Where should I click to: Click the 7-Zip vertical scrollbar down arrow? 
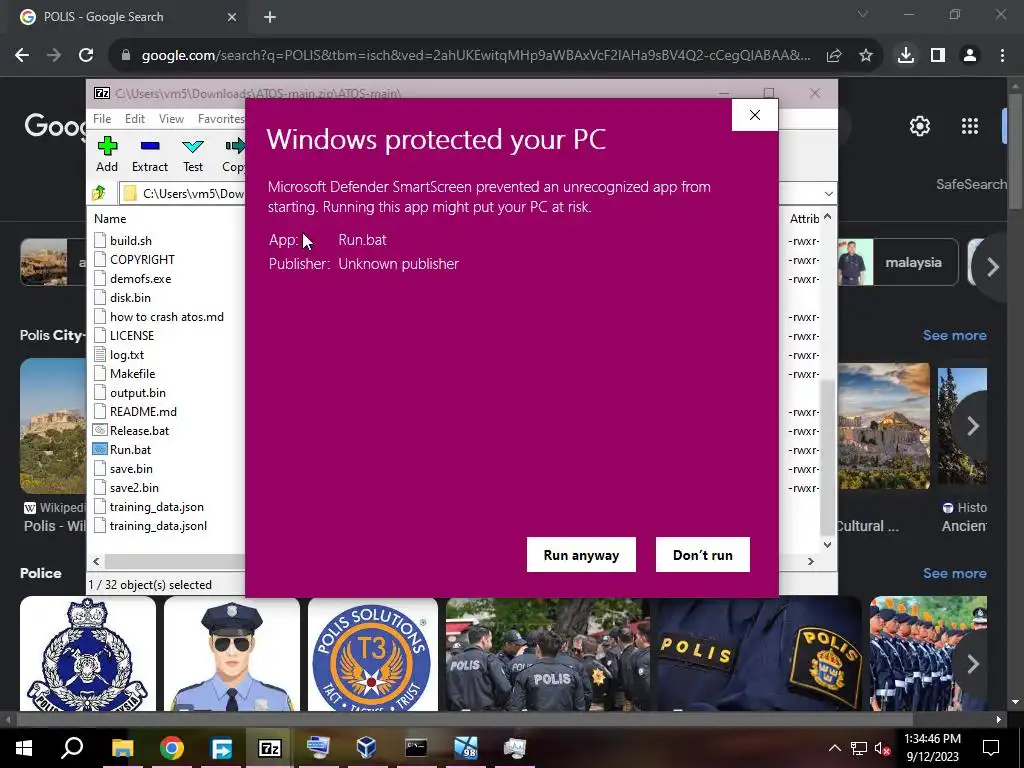pyautogui.click(x=827, y=545)
